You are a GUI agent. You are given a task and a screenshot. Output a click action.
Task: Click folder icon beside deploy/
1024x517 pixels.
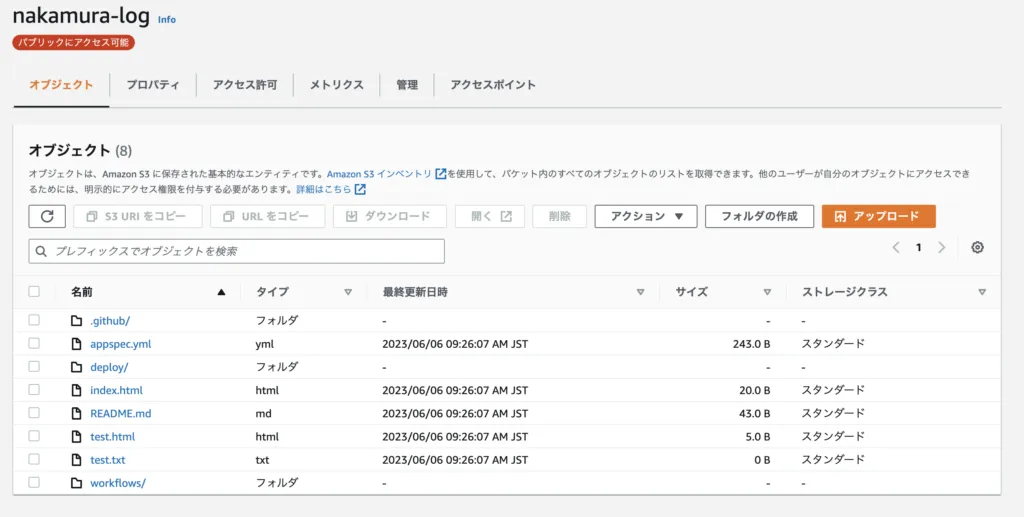(76, 367)
